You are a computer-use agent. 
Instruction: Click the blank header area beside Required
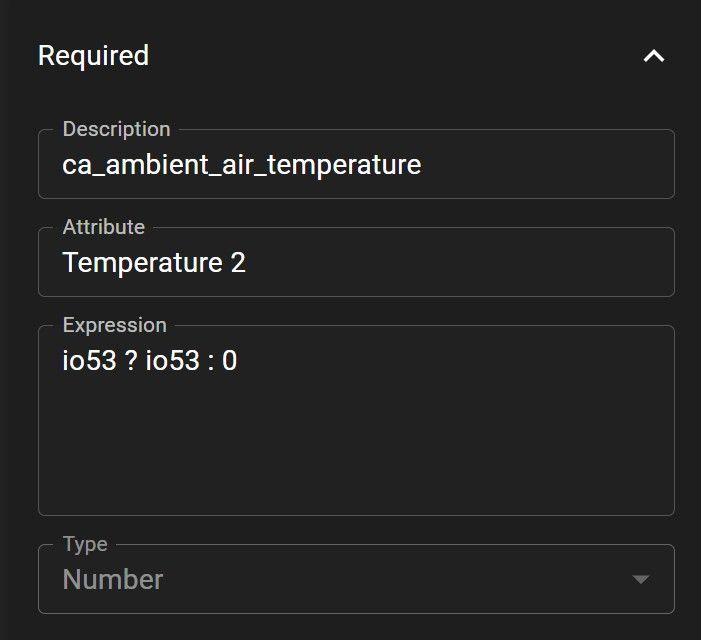point(400,56)
